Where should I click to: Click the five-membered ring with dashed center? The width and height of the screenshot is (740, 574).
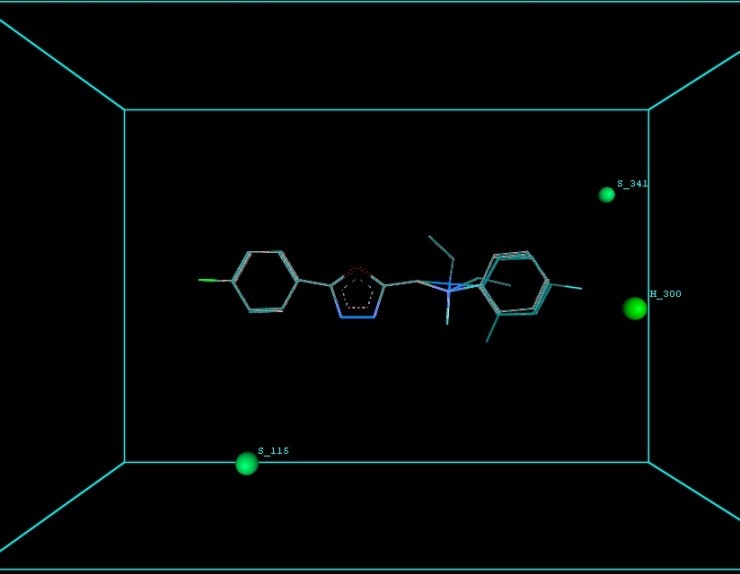(x=358, y=293)
